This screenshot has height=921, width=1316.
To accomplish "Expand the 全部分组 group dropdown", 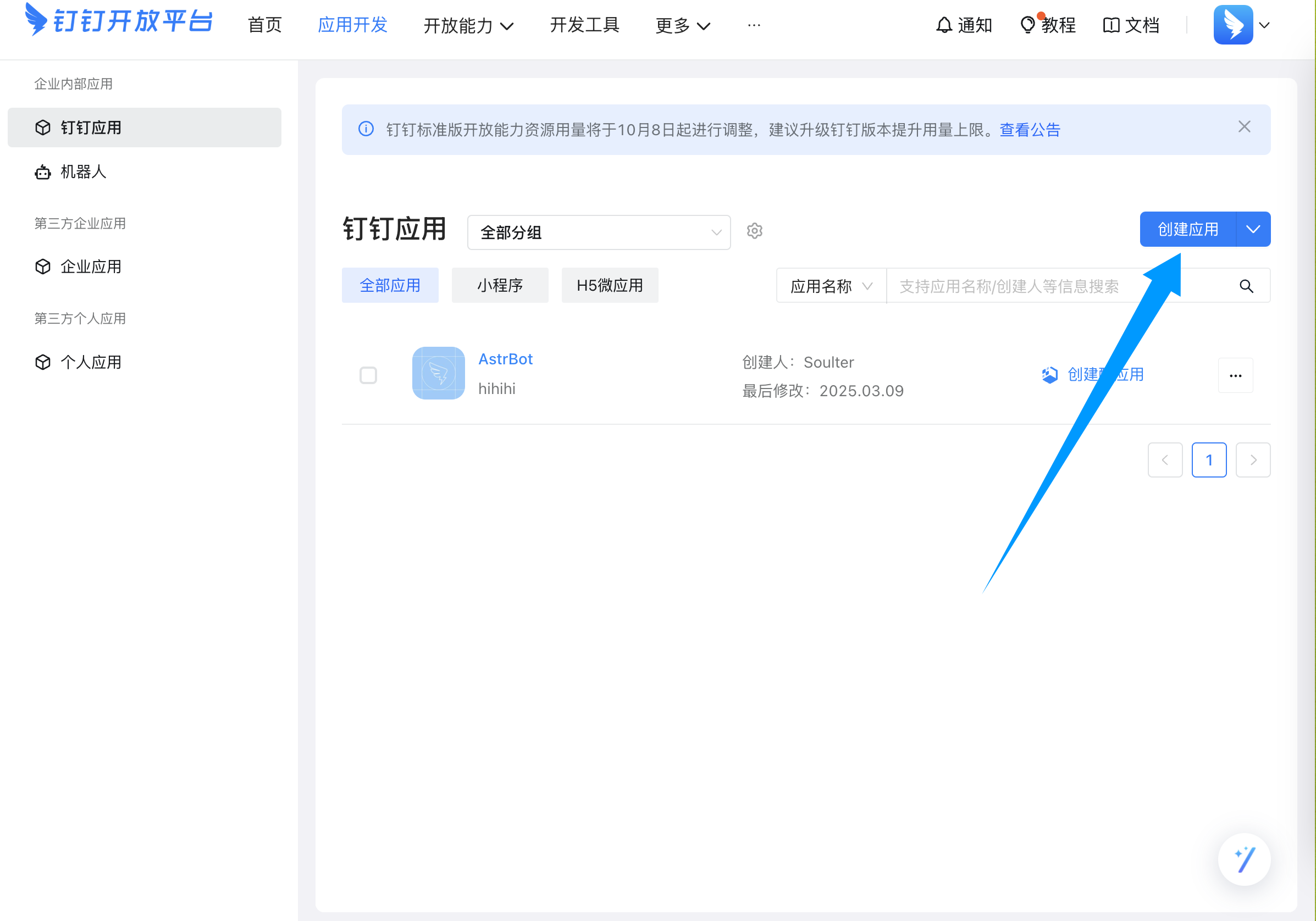I will click(x=599, y=232).
